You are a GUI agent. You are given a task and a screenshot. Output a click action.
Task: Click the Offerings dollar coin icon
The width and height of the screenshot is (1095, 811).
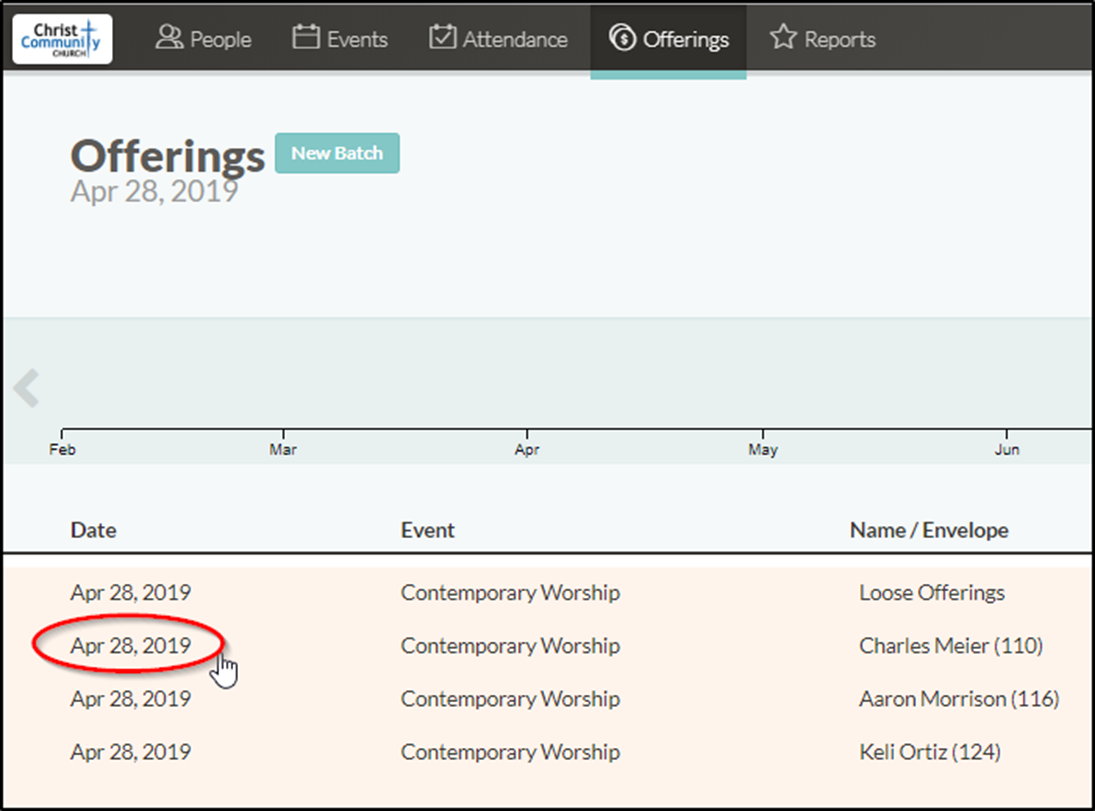click(622, 38)
